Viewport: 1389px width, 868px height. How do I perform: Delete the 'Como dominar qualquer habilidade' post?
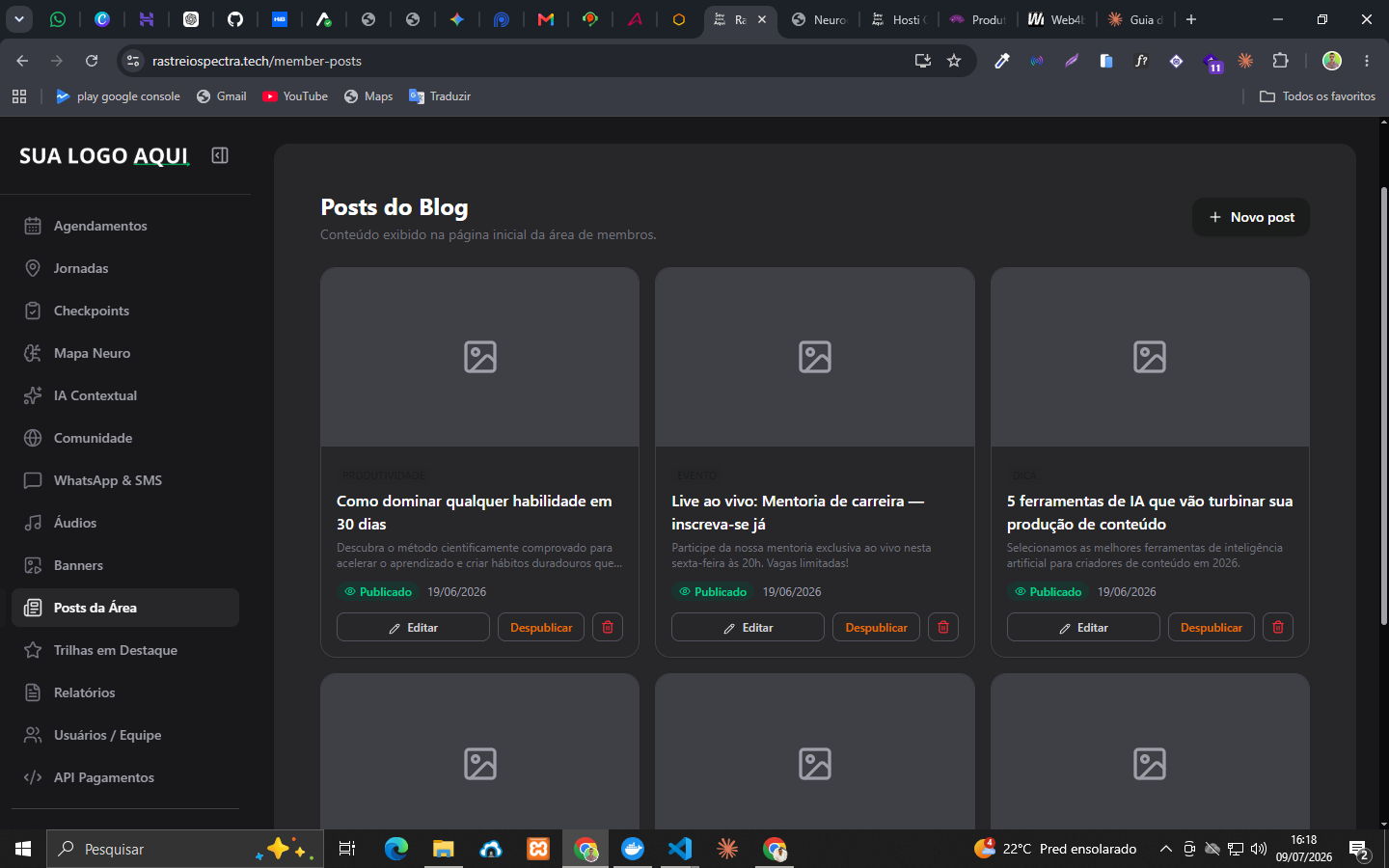[x=608, y=627]
